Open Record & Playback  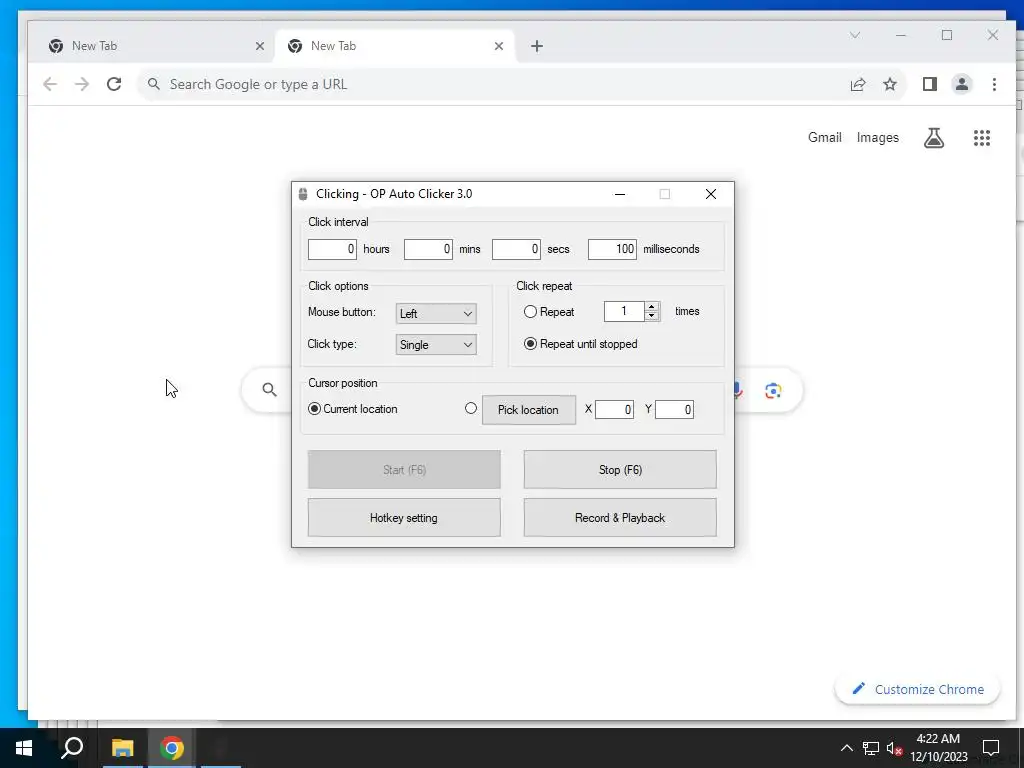pyautogui.click(x=620, y=518)
